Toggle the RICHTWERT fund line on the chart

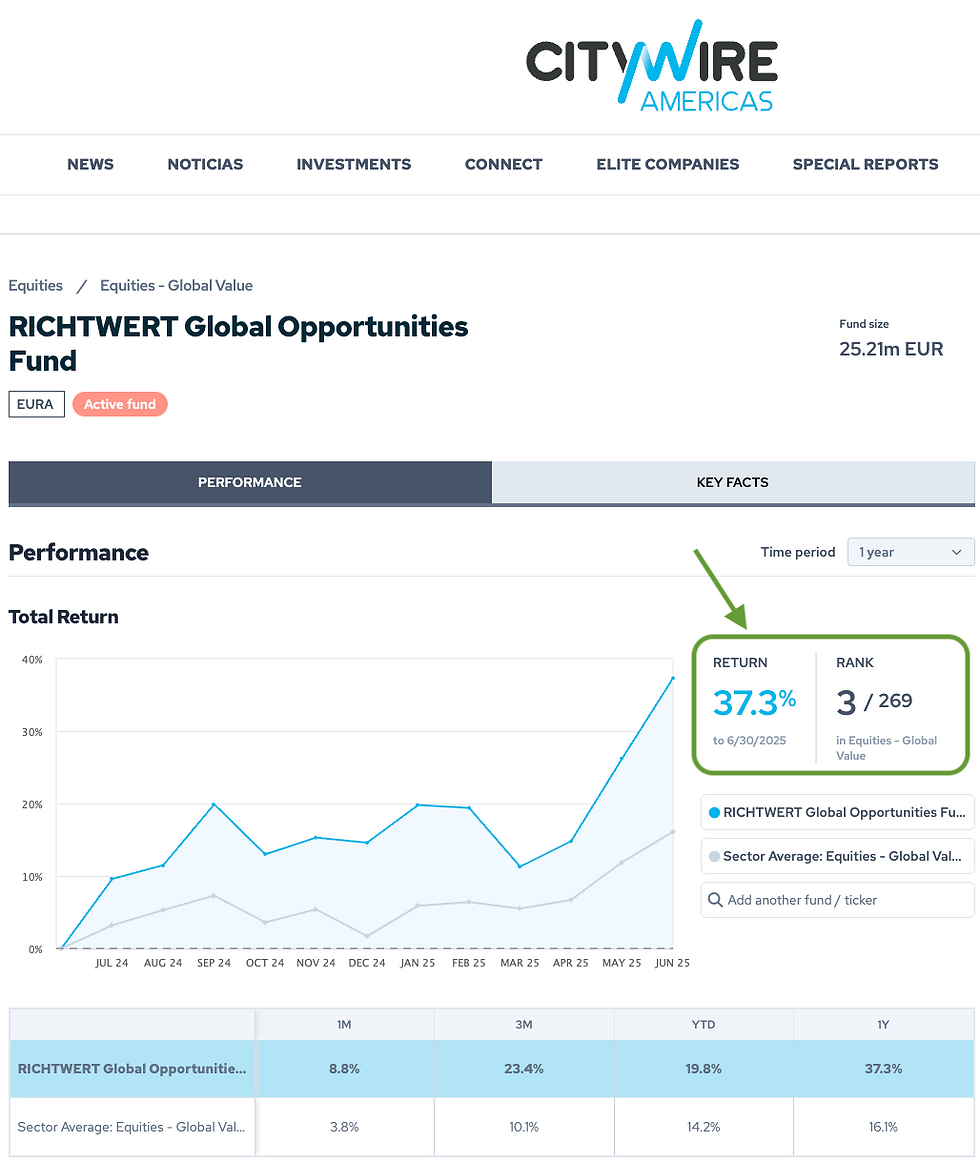(x=837, y=812)
